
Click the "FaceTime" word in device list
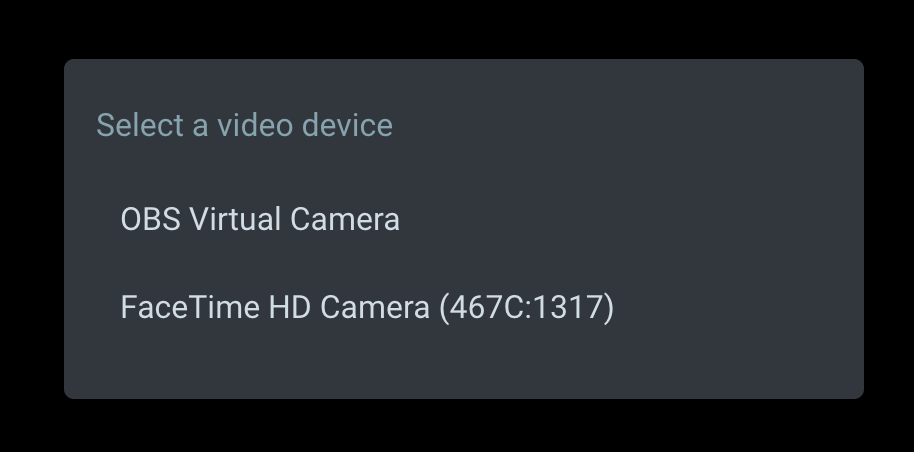click(190, 307)
